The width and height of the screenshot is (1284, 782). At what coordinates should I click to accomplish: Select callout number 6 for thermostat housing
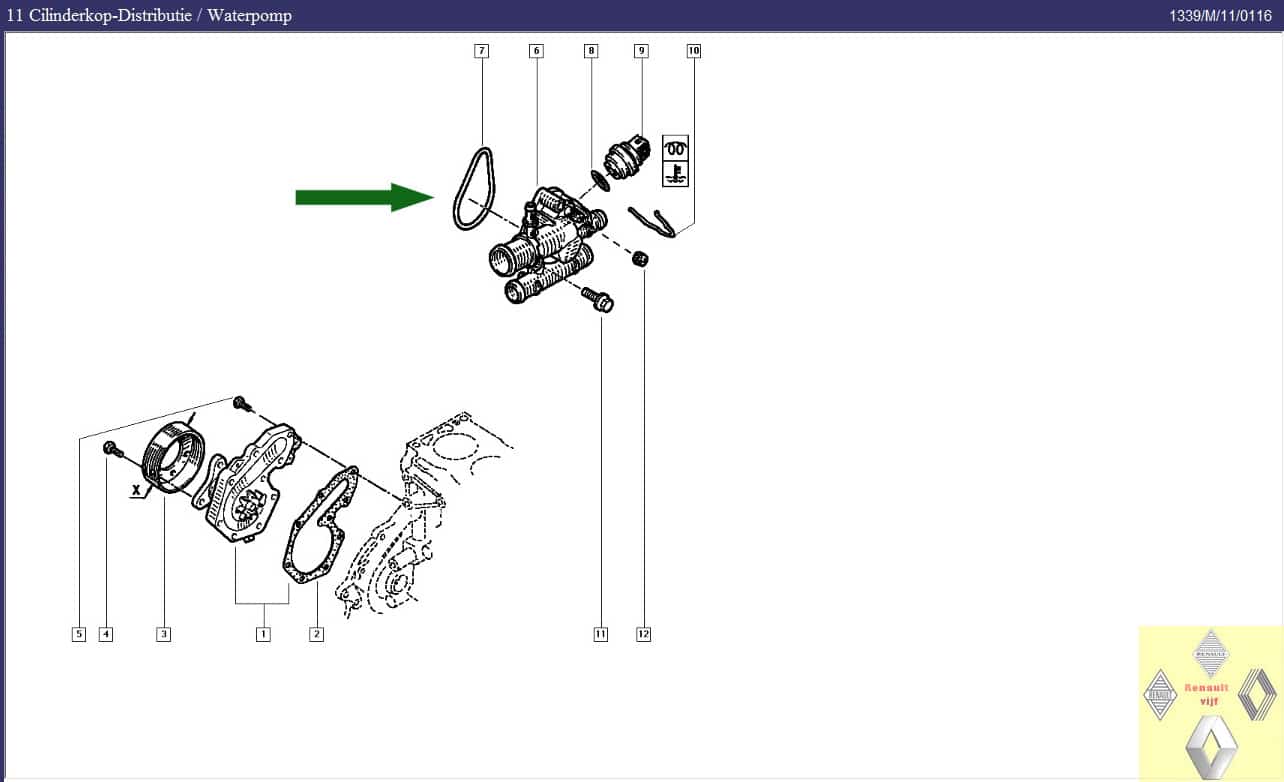[536, 50]
